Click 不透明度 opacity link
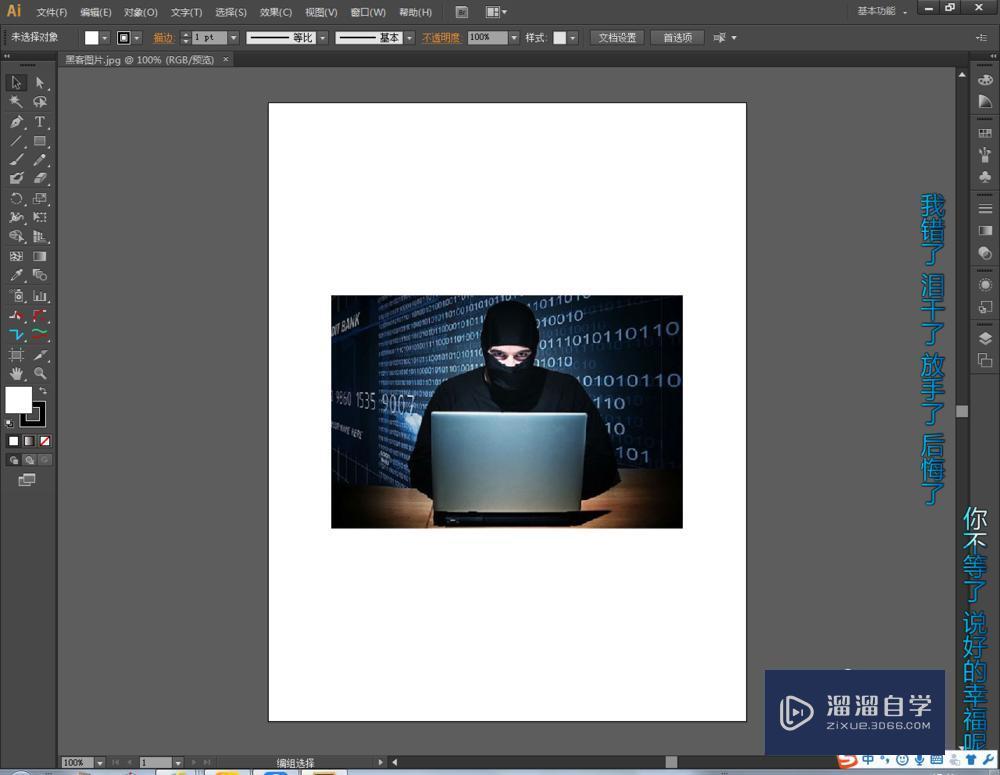Image resolution: width=1000 pixels, height=775 pixels. pos(441,38)
